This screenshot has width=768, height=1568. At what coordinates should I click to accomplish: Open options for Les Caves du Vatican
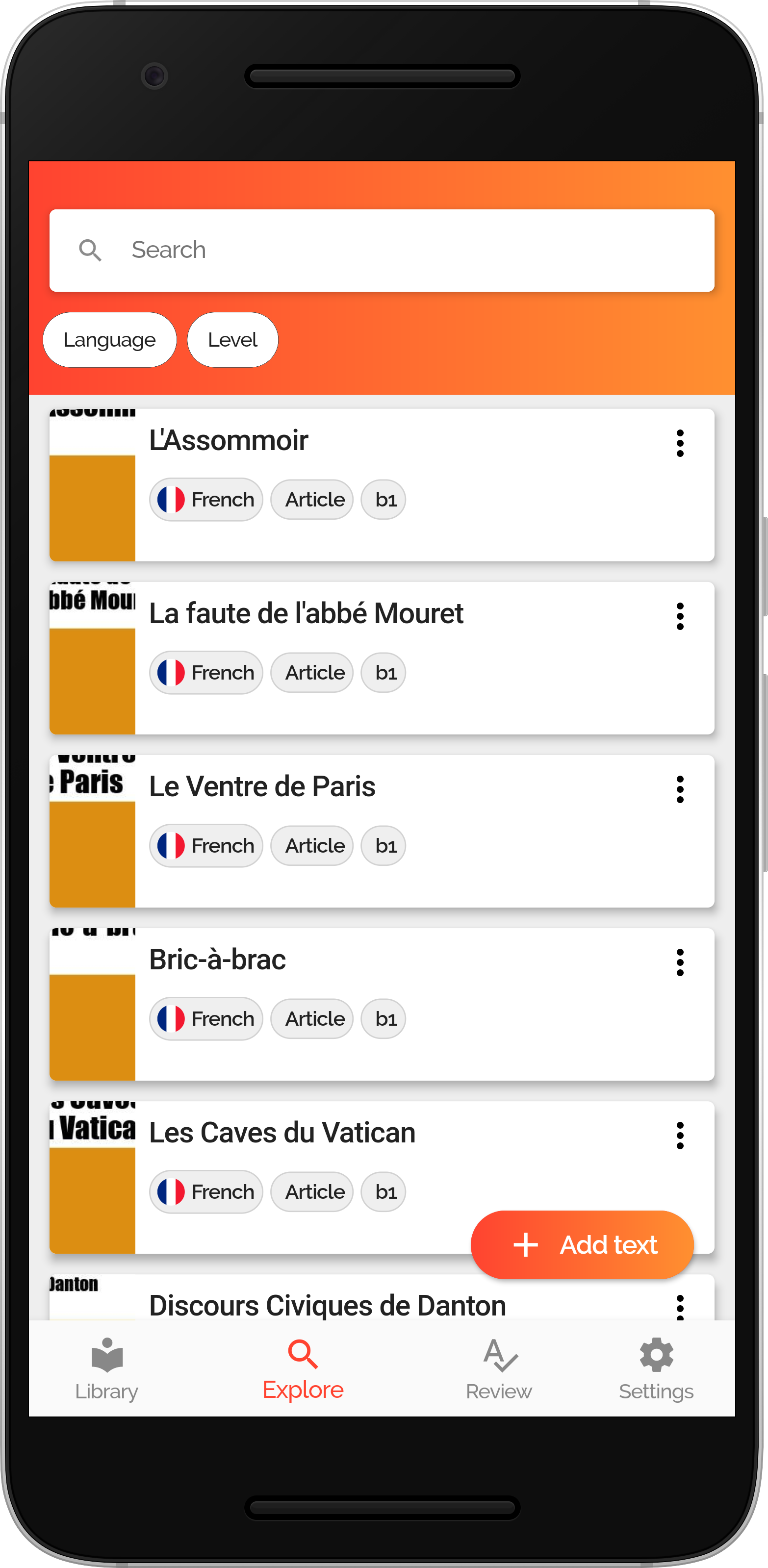[680, 1135]
